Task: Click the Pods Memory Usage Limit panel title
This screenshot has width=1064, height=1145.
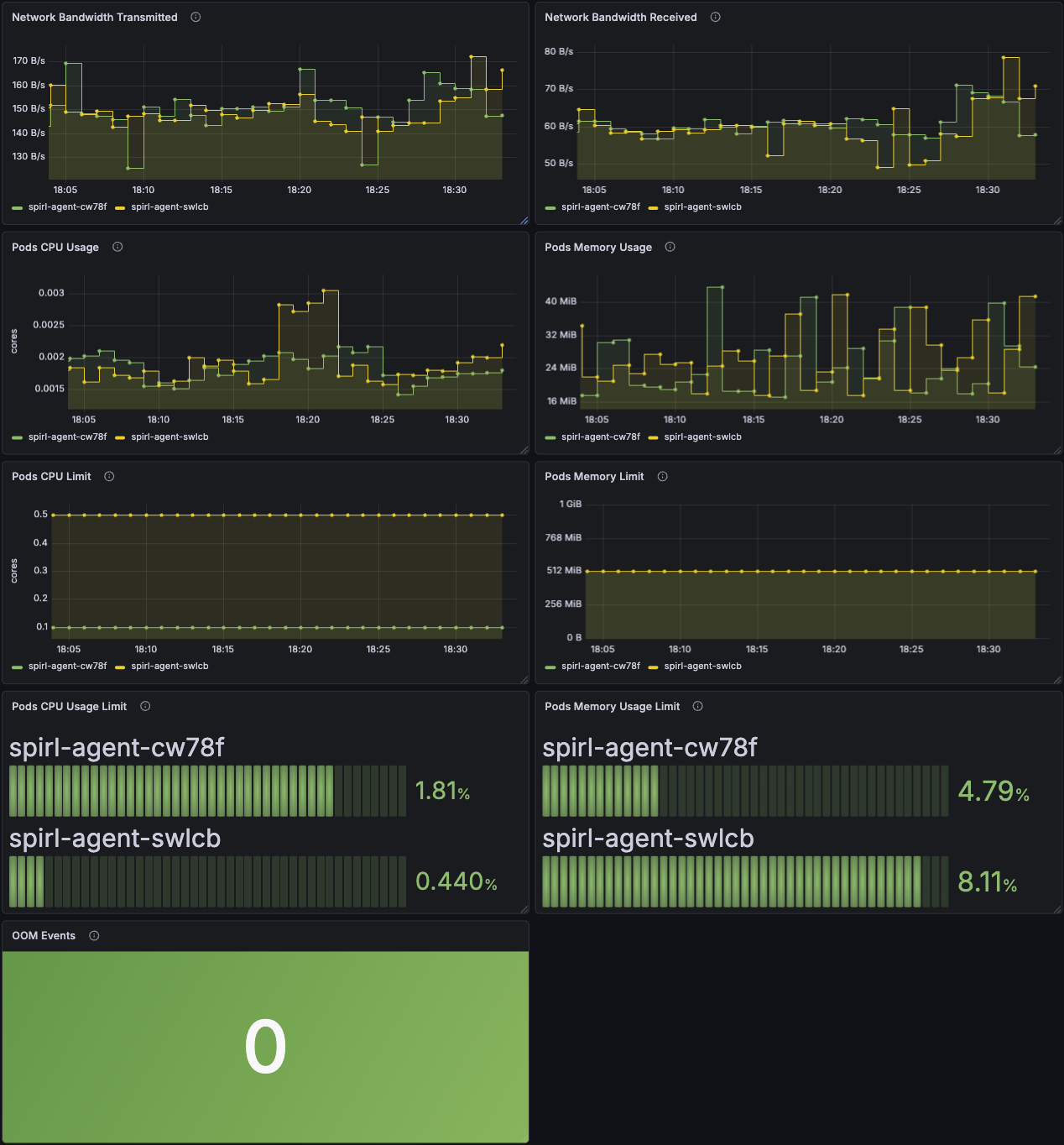Action: point(612,706)
